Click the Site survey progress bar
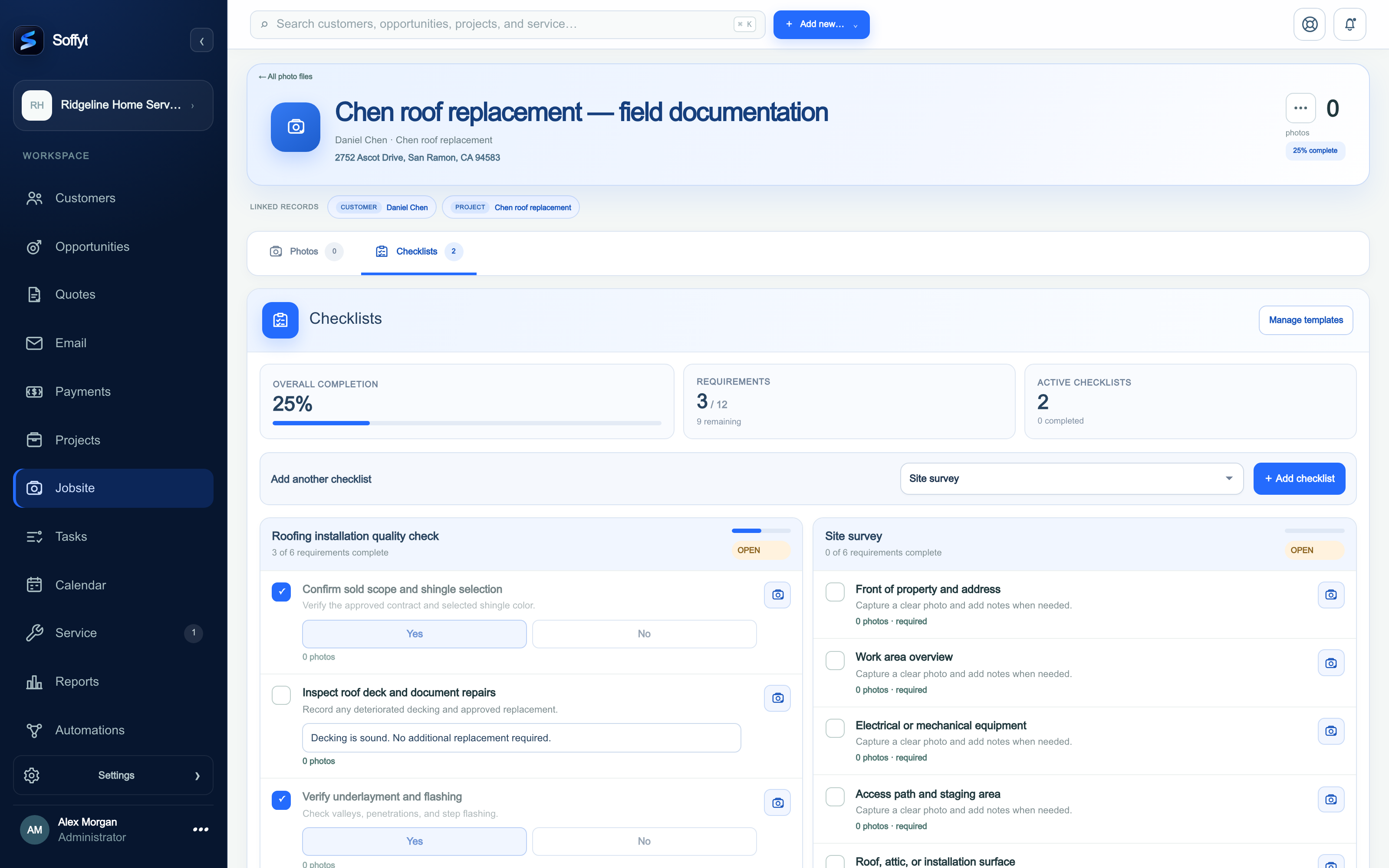The height and width of the screenshot is (868, 1389). pyautogui.click(x=1314, y=530)
